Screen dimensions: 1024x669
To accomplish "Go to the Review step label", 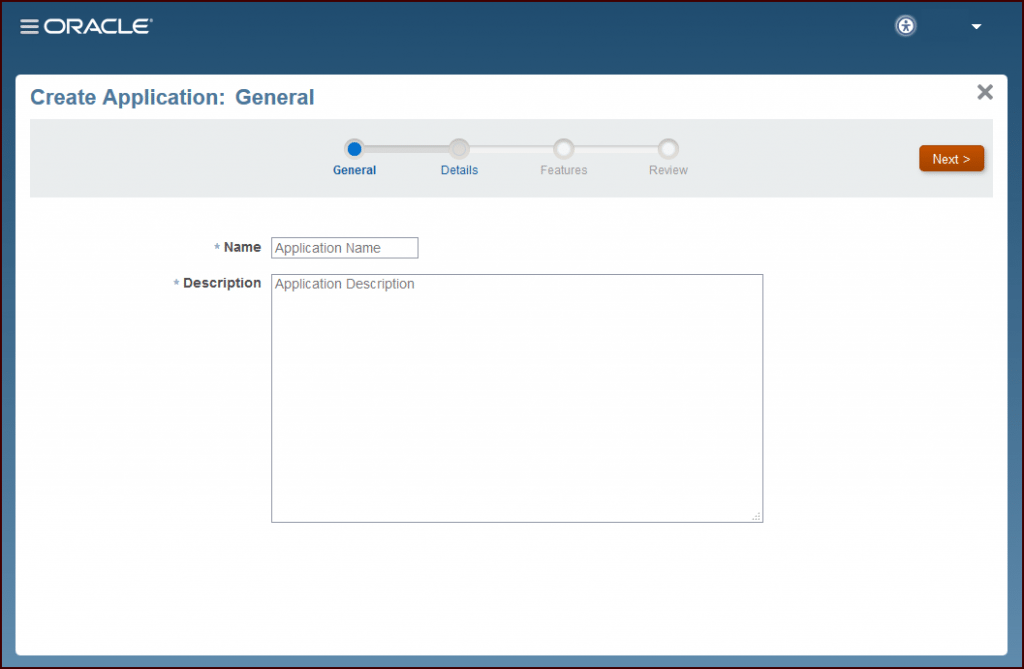I will coord(668,170).
